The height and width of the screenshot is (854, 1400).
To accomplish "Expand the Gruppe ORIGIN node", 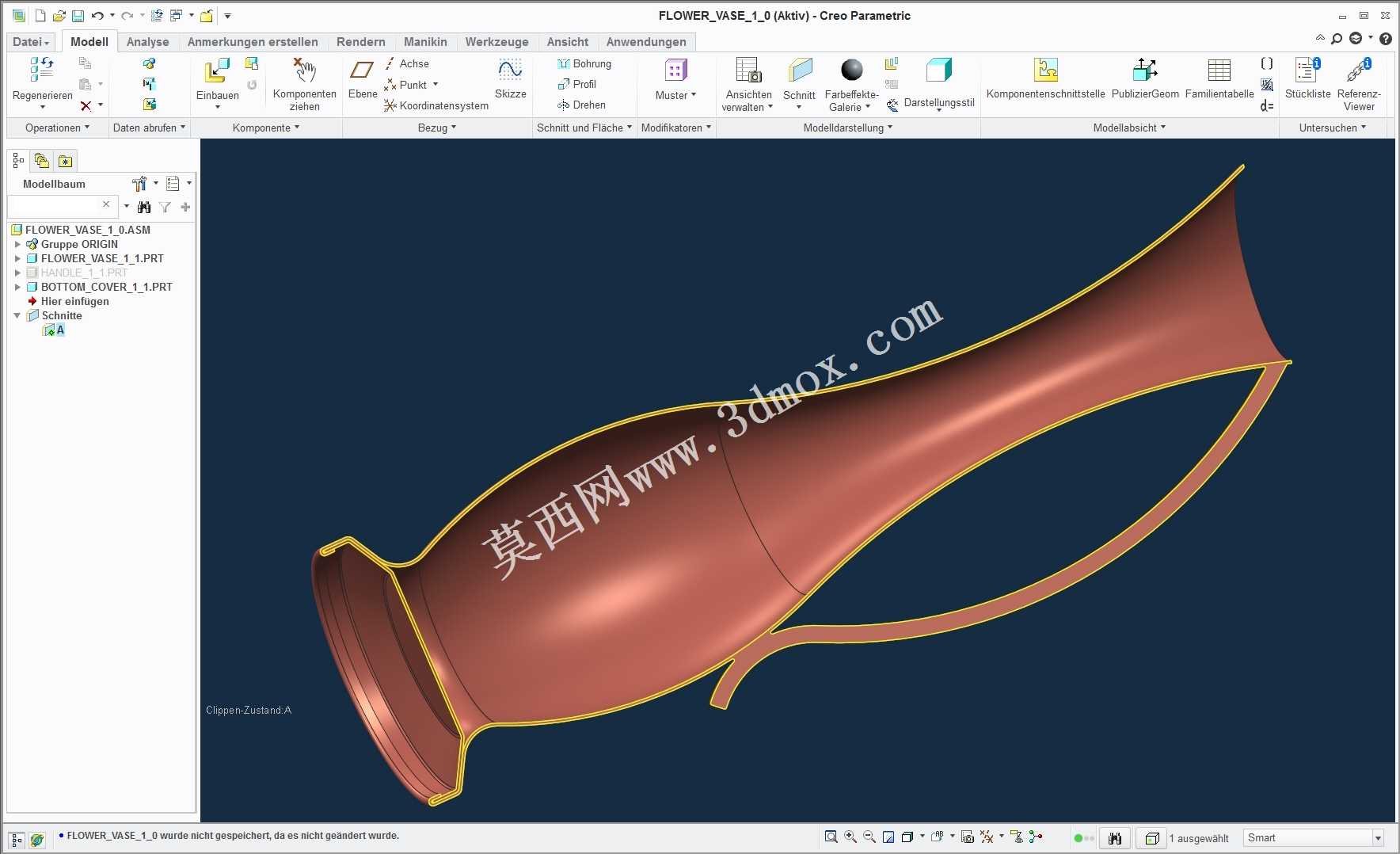I will [17, 244].
